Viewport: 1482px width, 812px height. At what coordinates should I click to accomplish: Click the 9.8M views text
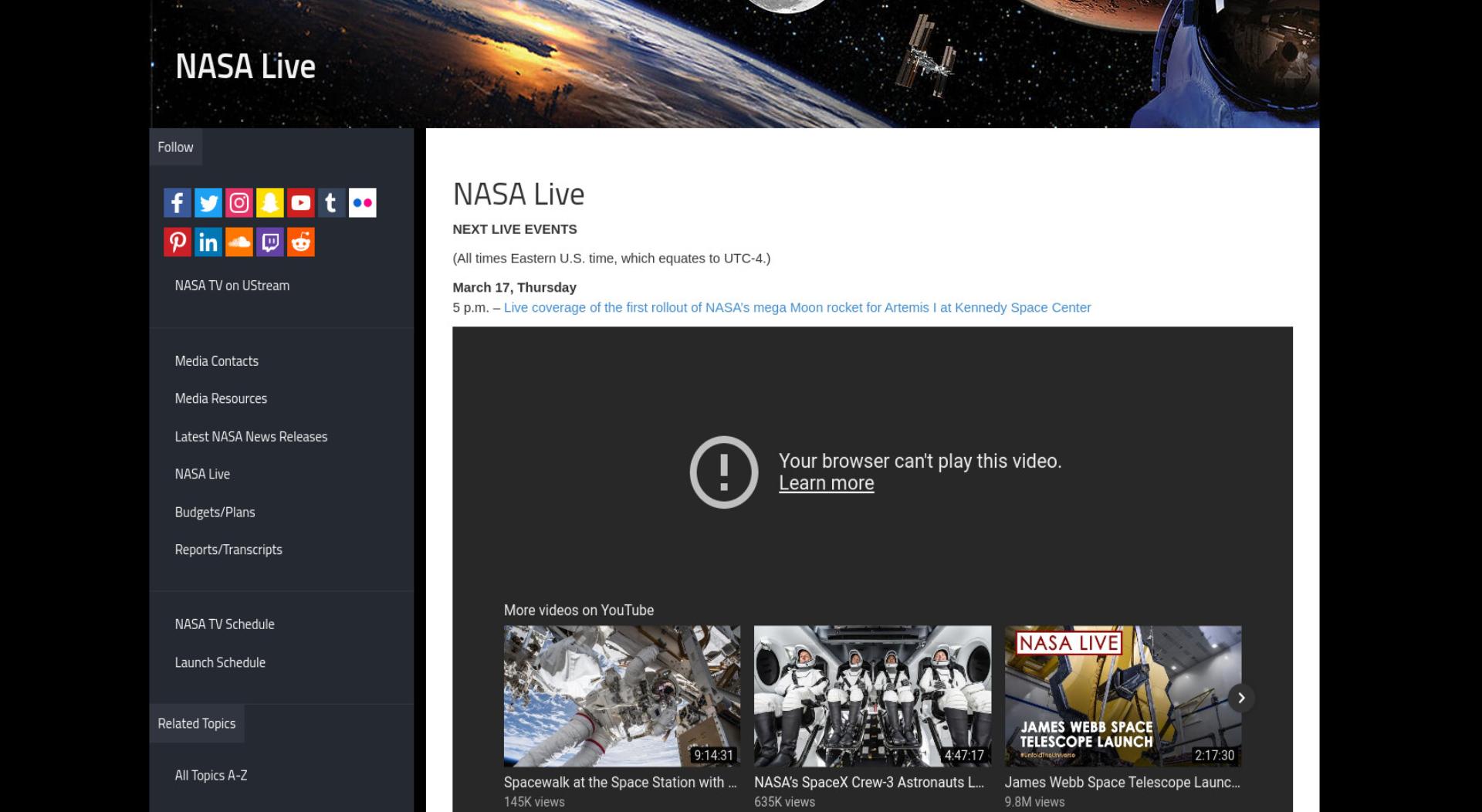(x=1034, y=802)
